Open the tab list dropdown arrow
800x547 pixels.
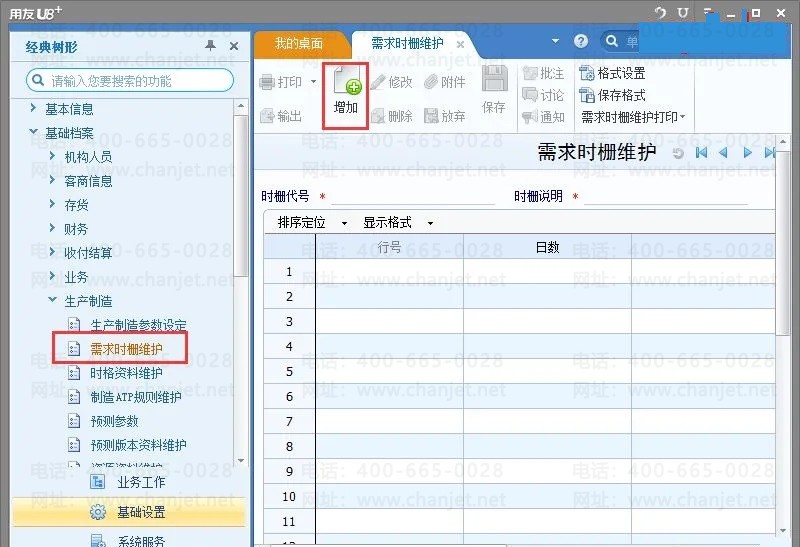555,41
